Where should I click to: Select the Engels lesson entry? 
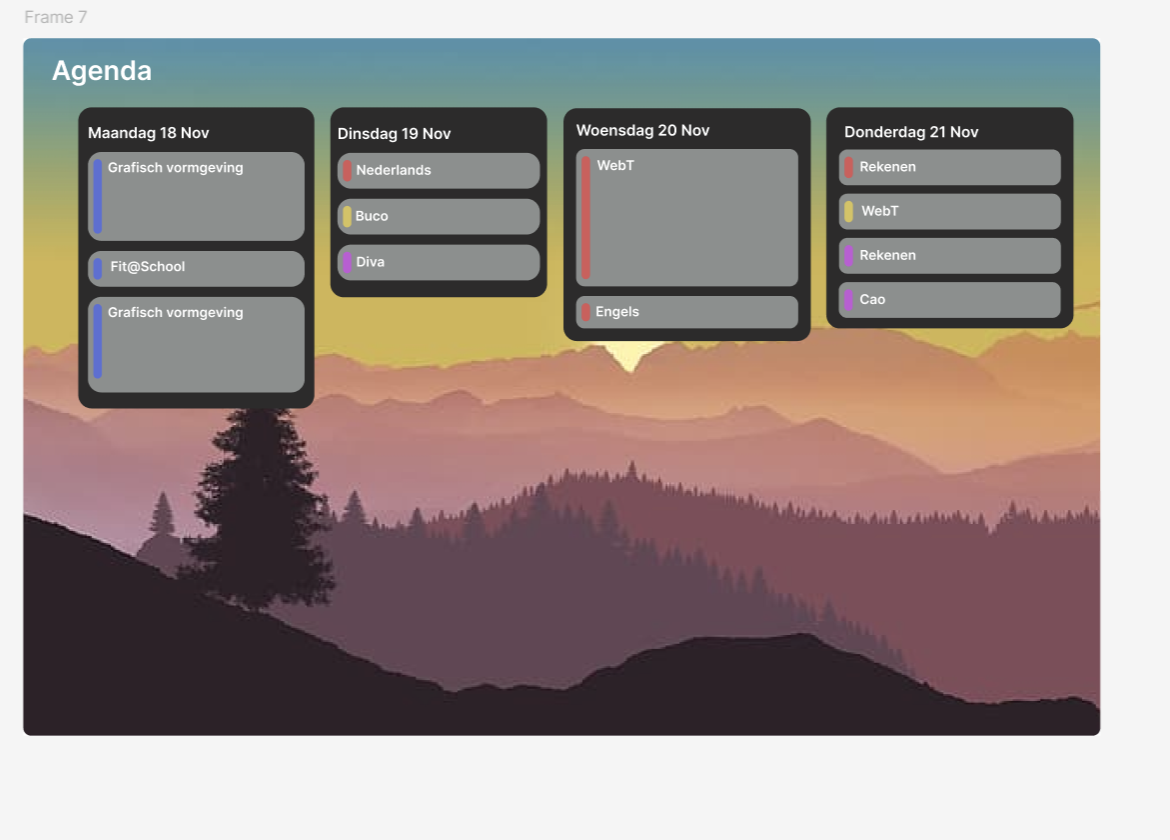pyautogui.click(x=686, y=312)
